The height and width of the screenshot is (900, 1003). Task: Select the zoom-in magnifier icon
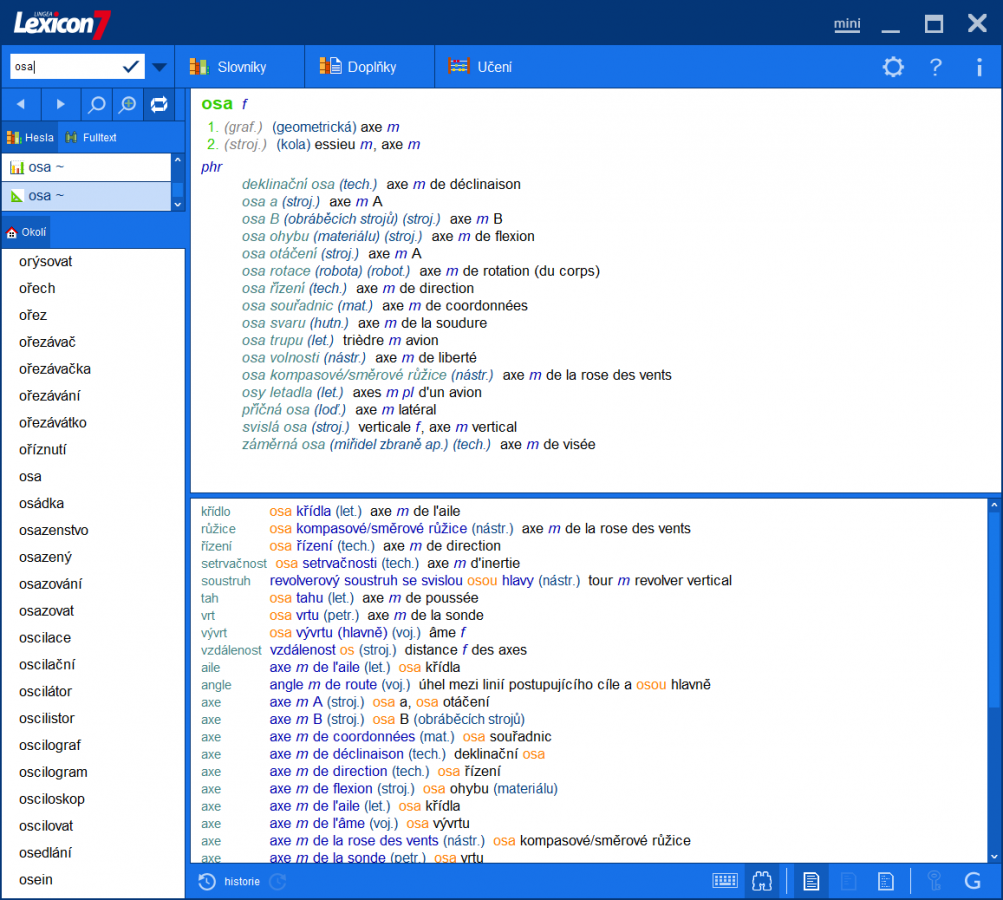126,104
